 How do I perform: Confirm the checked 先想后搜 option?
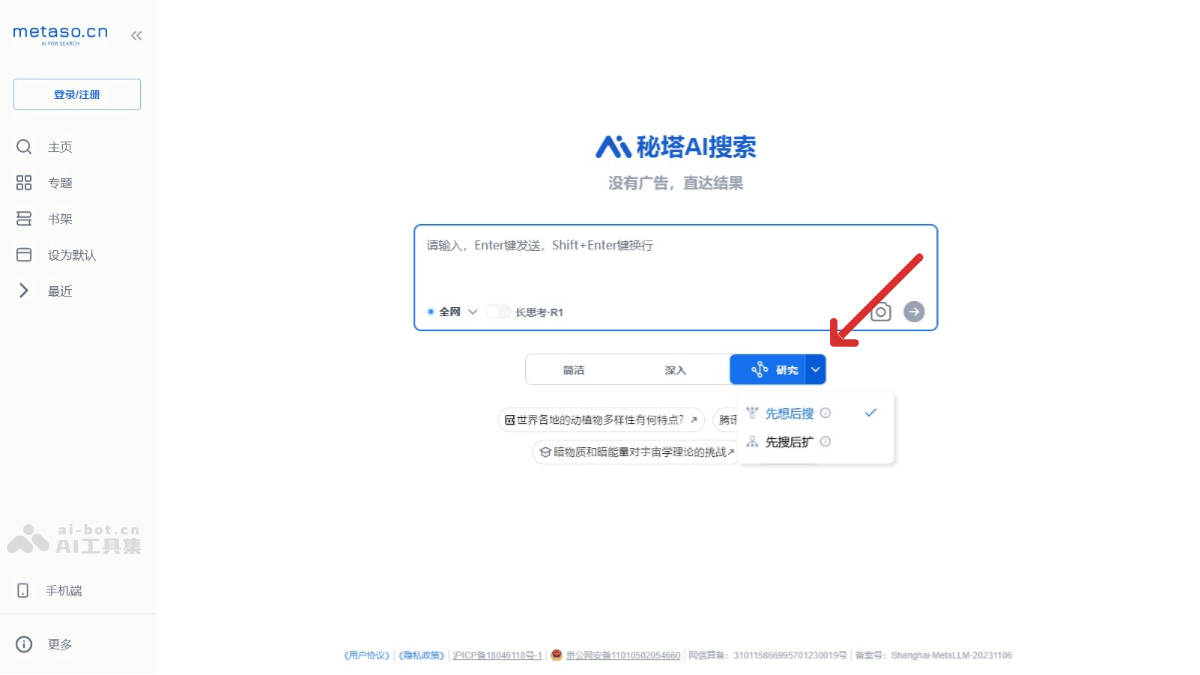pyautogui.click(x=789, y=412)
